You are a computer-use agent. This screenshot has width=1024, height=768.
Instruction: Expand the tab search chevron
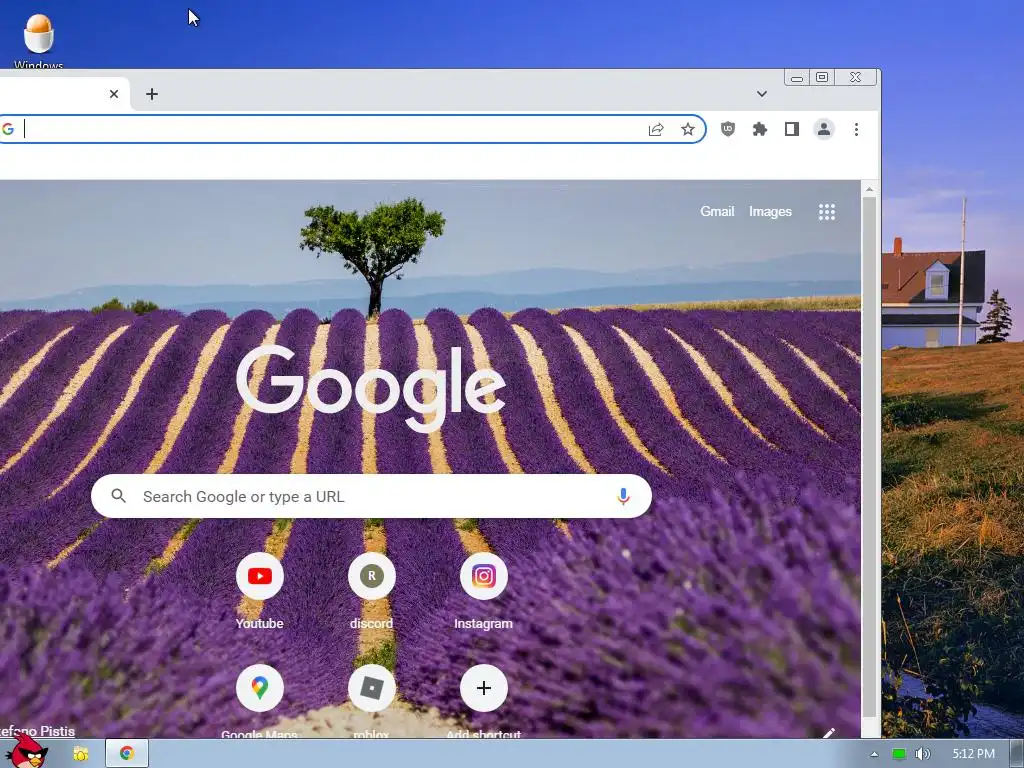pos(761,94)
